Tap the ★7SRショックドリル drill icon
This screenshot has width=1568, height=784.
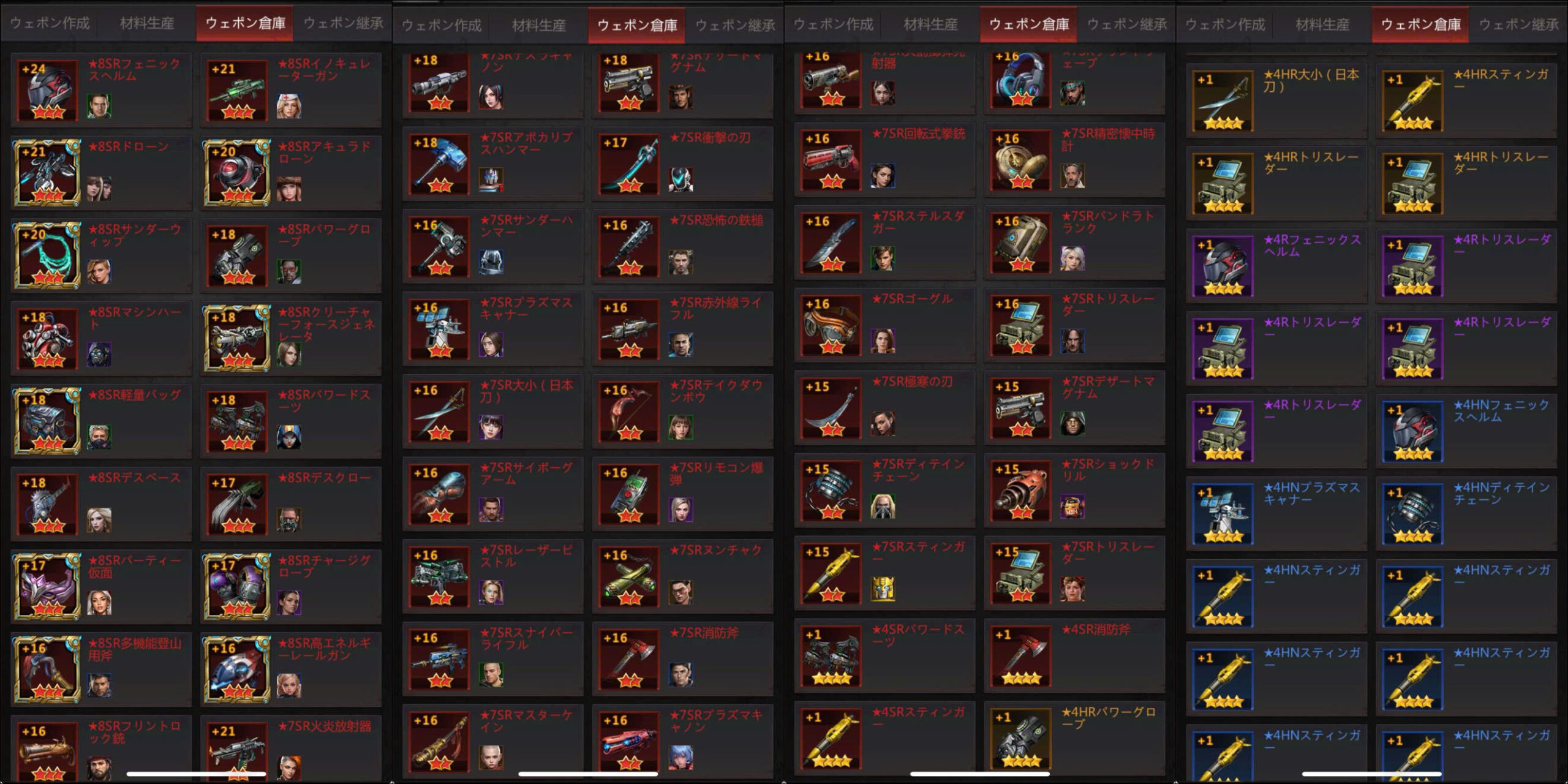tap(1021, 491)
